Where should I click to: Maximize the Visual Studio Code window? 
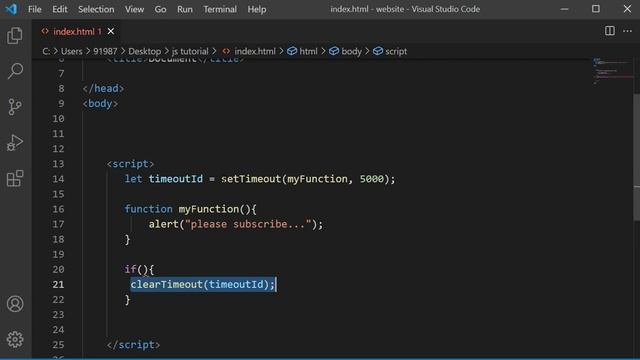click(x=596, y=9)
